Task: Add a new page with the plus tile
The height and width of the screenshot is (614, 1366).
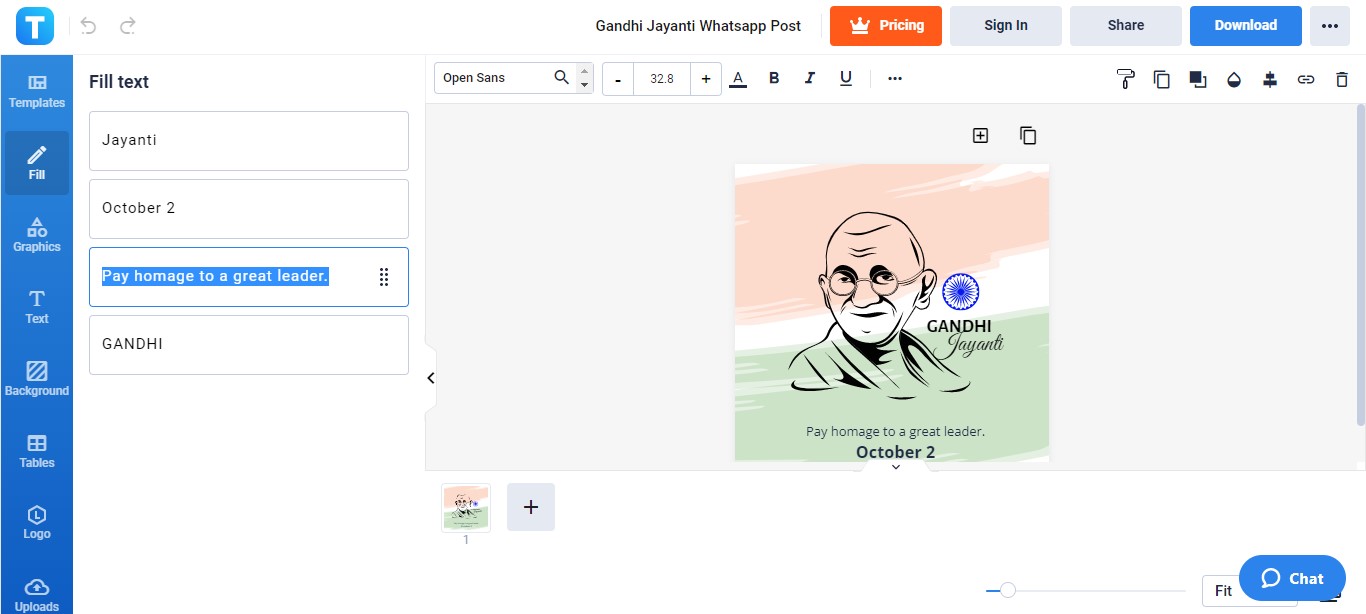Action: click(x=531, y=507)
